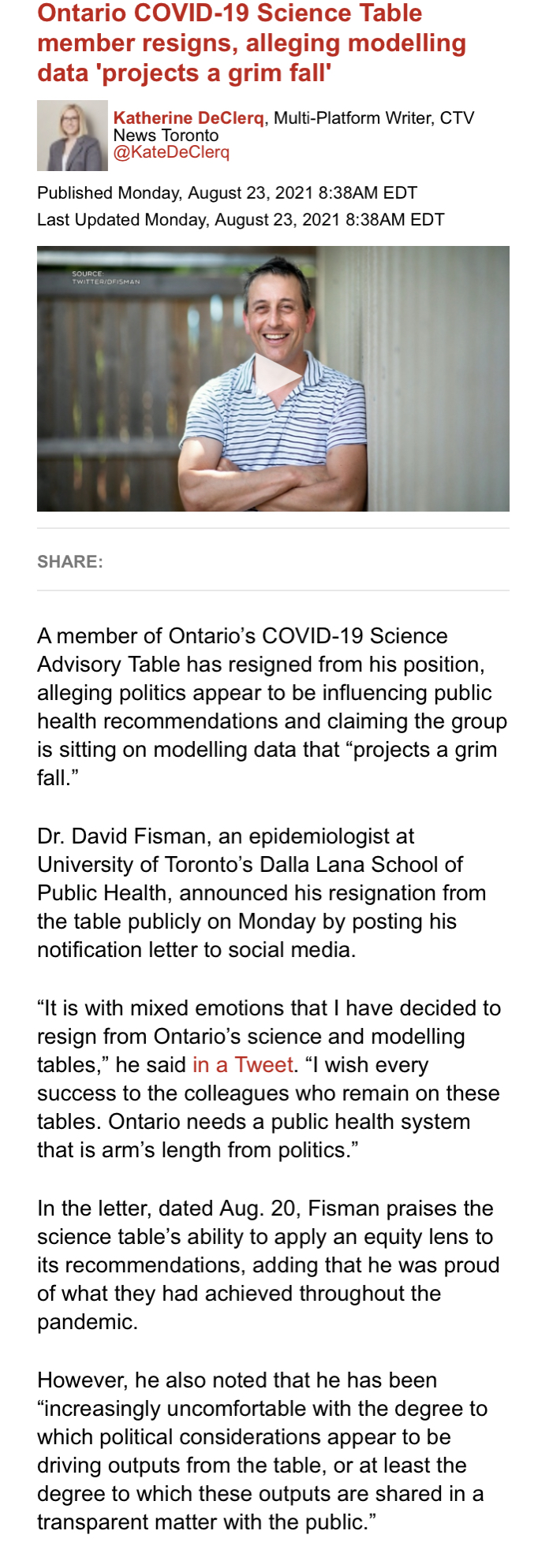Screen dimensions: 549x1568
Task: Click the paragraph starting "Dr. David Fisman"
Action: (262, 892)
